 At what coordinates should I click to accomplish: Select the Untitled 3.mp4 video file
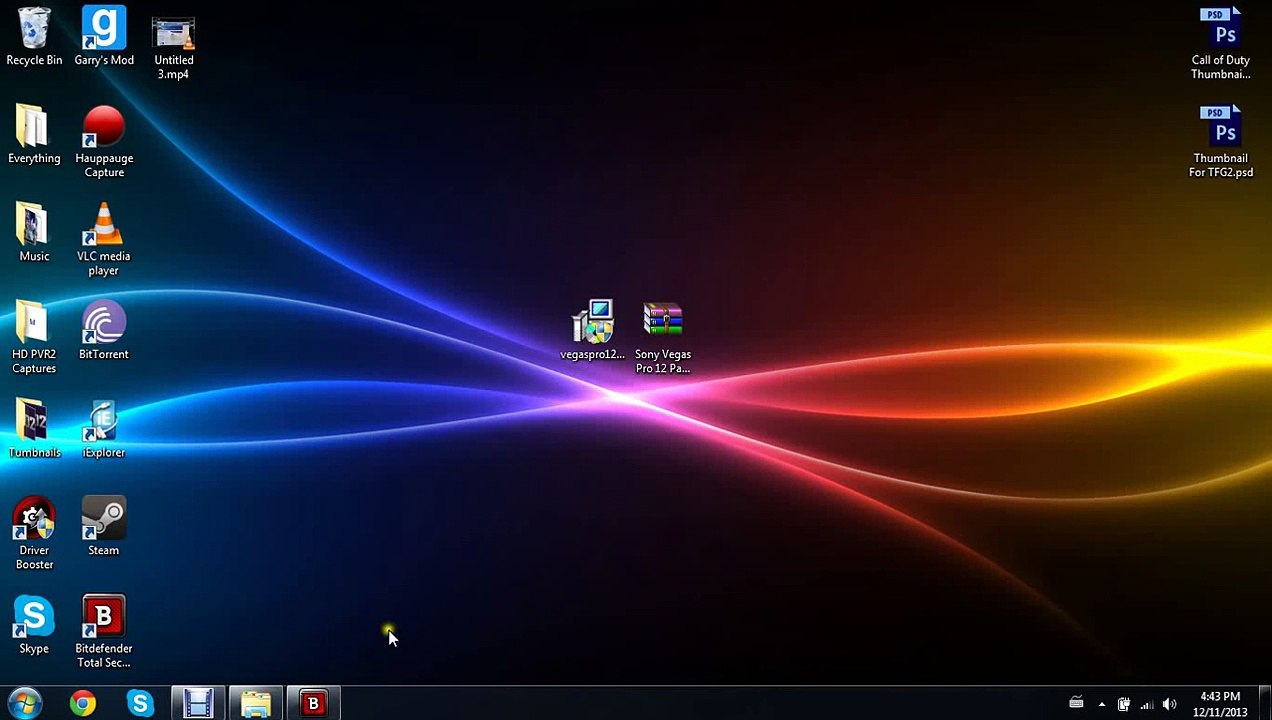(x=173, y=48)
